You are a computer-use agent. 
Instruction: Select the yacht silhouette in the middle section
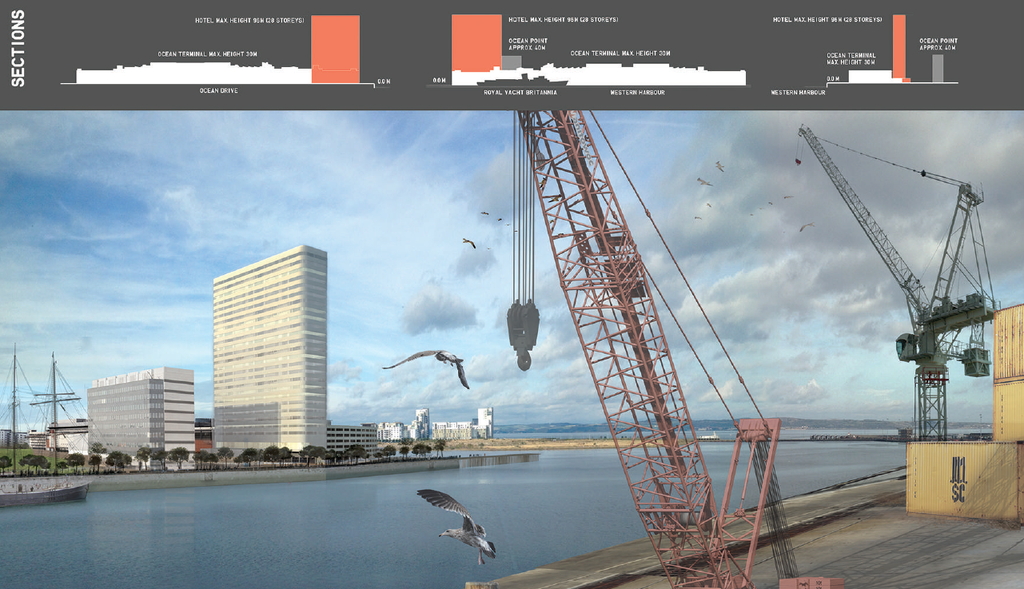pyautogui.click(x=520, y=79)
